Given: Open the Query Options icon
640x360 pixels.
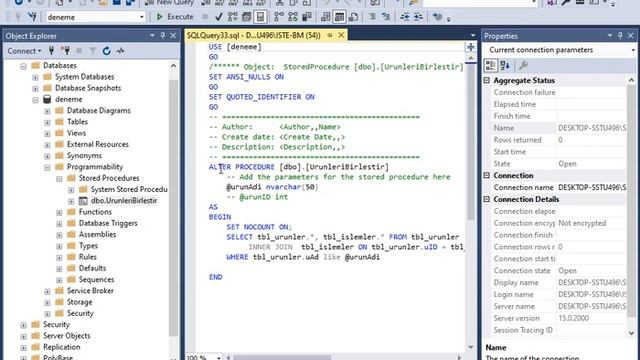Looking at the screenshot, I should click(247, 17).
